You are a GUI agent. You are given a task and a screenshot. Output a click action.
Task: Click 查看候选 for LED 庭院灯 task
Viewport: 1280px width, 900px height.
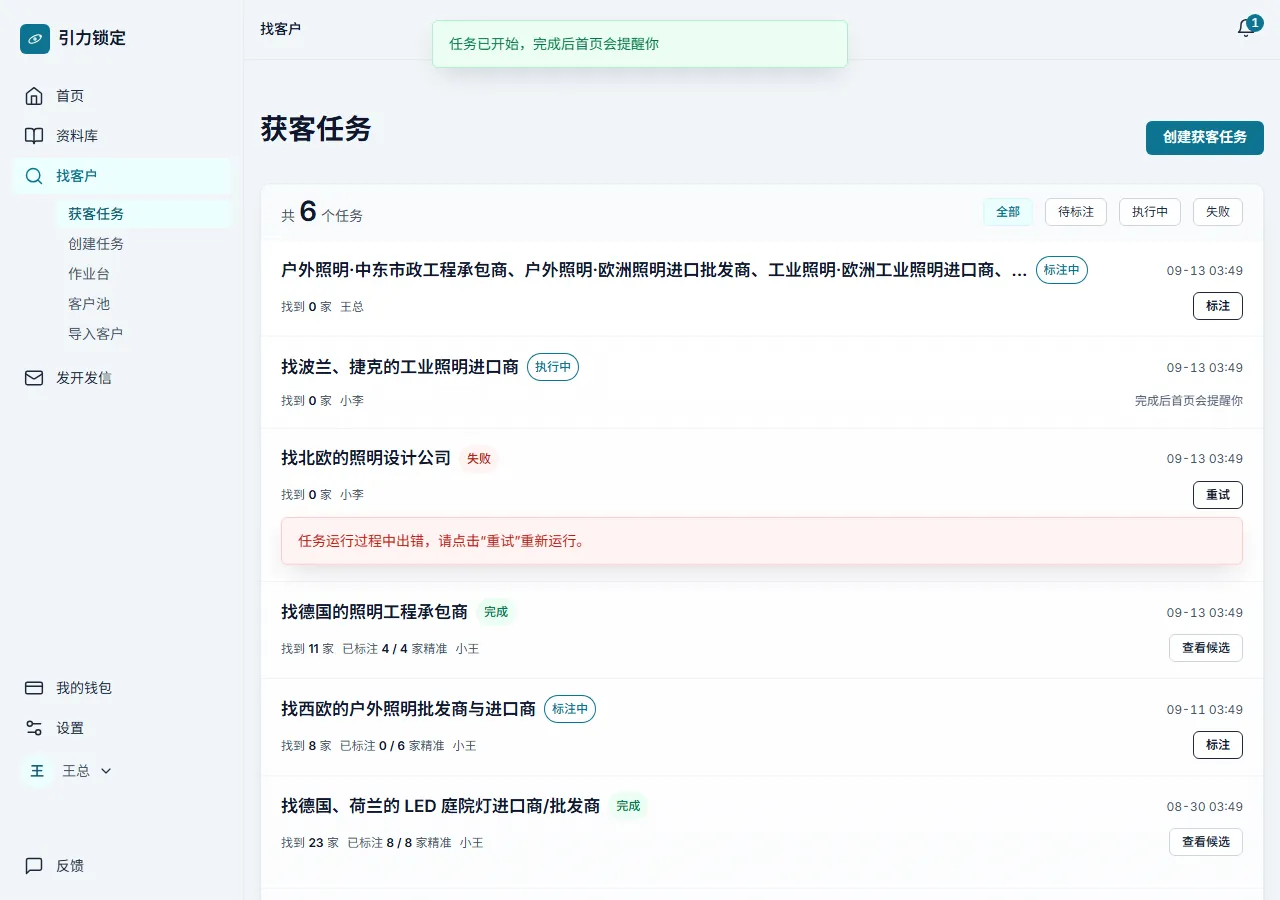click(x=1206, y=842)
